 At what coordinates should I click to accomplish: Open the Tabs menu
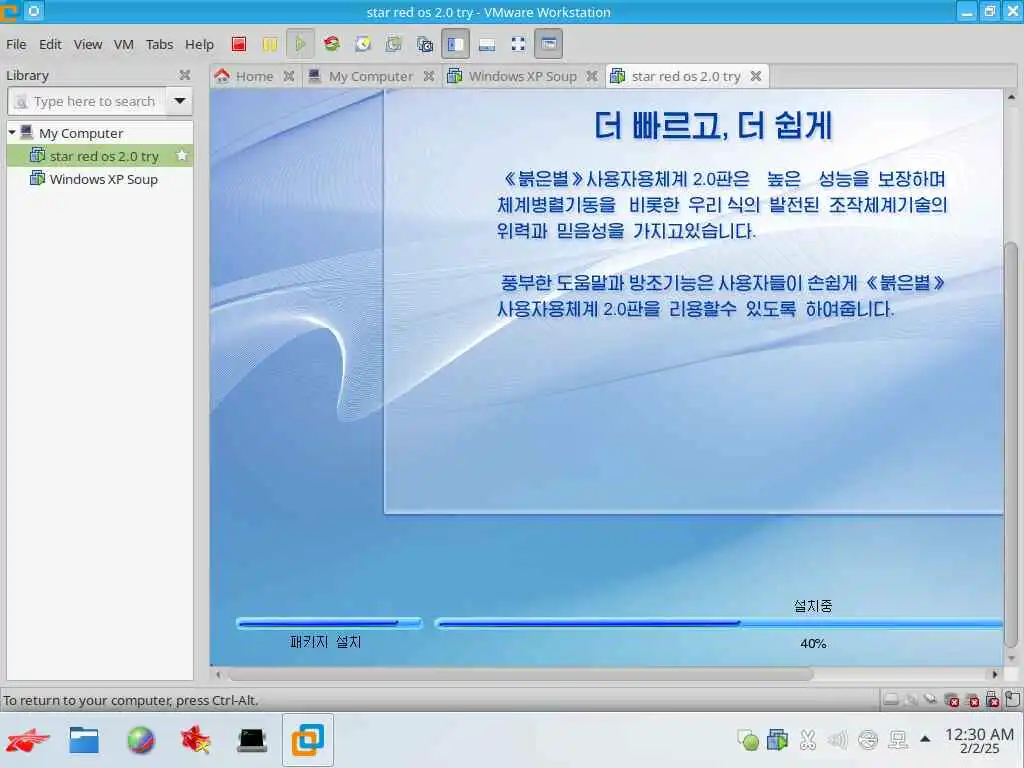(159, 44)
